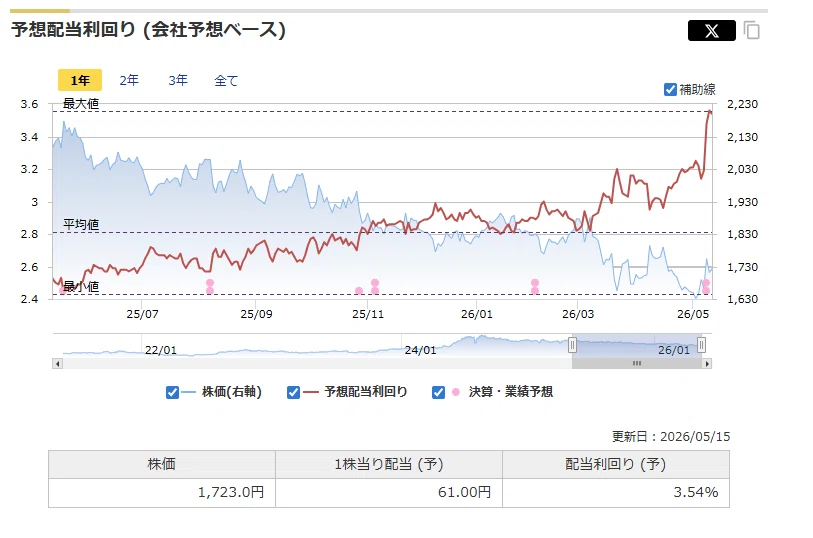This screenshot has height=538, width=813.
Task: Click the 最小値 guide line label
Action: pyautogui.click(x=81, y=287)
